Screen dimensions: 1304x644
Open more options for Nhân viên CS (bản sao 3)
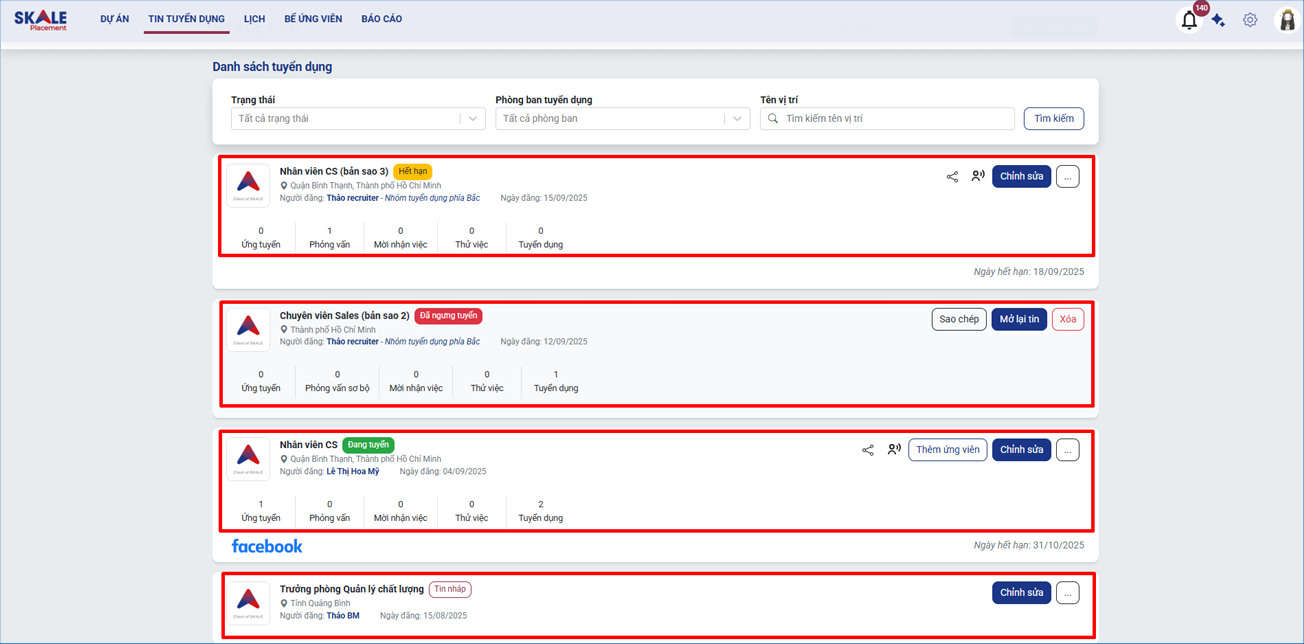[1067, 177]
